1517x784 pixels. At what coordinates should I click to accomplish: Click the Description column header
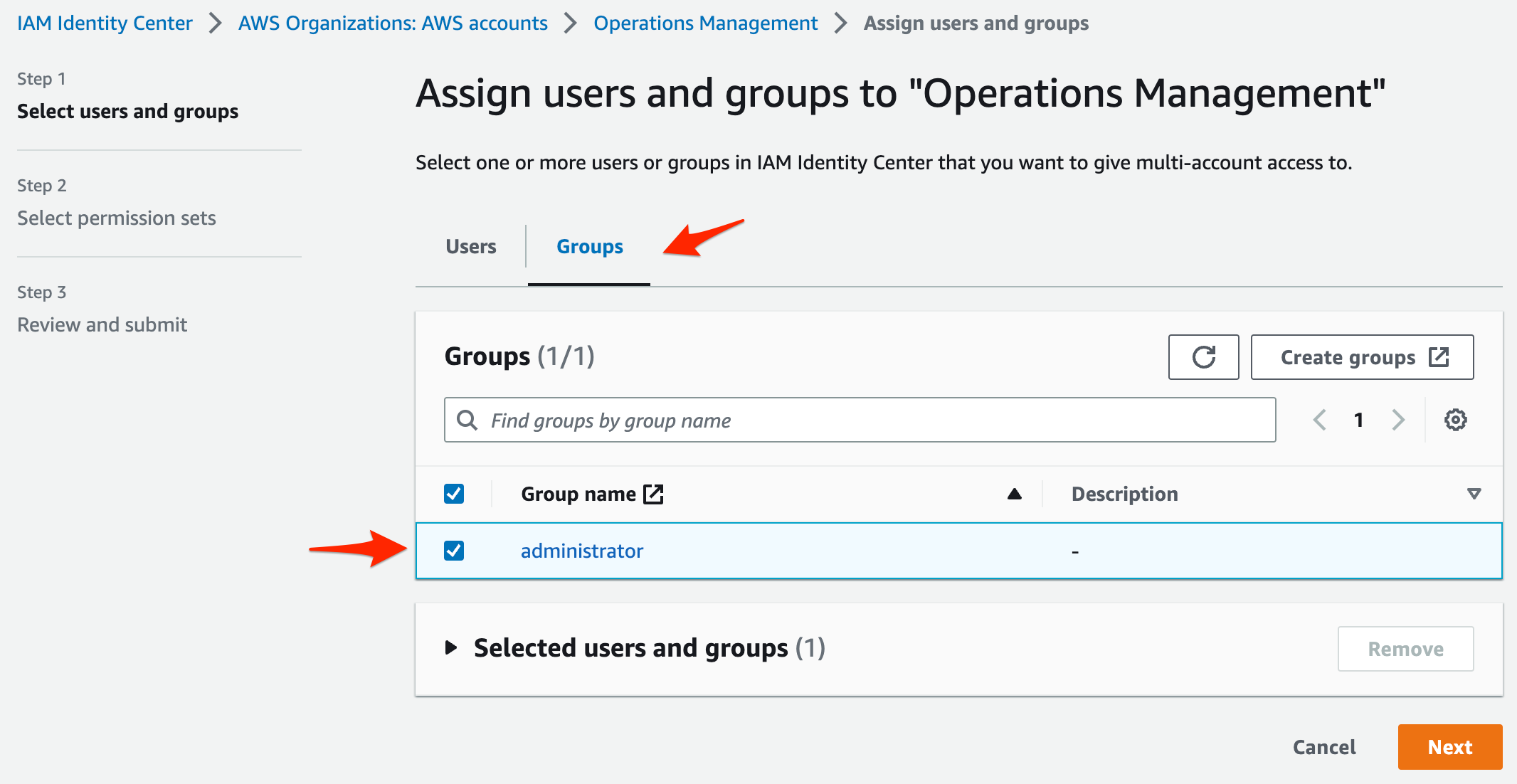click(x=1125, y=494)
